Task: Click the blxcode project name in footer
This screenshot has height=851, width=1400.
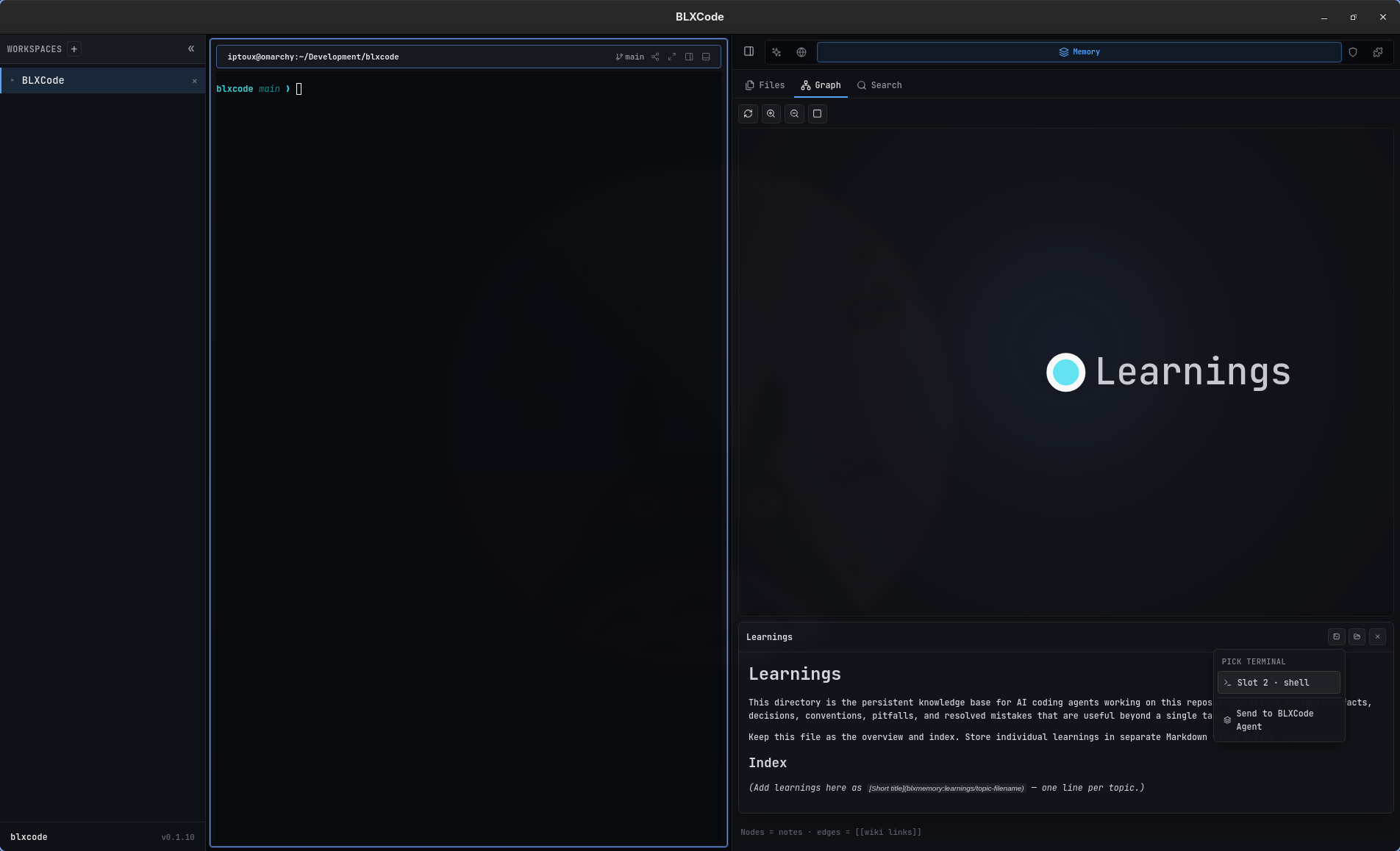Action: 29,837
